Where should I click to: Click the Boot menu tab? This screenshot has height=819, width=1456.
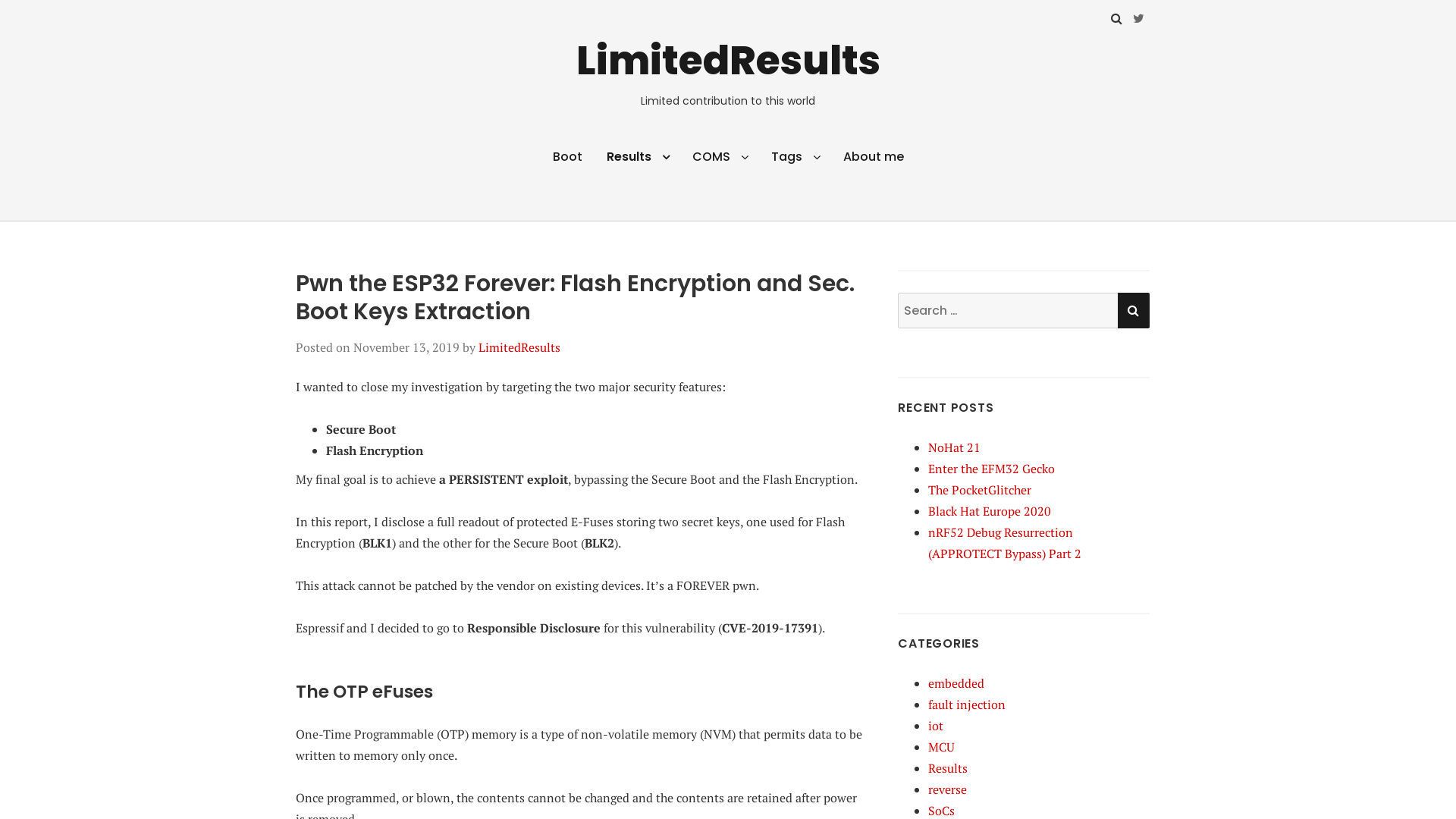[567, 157]
